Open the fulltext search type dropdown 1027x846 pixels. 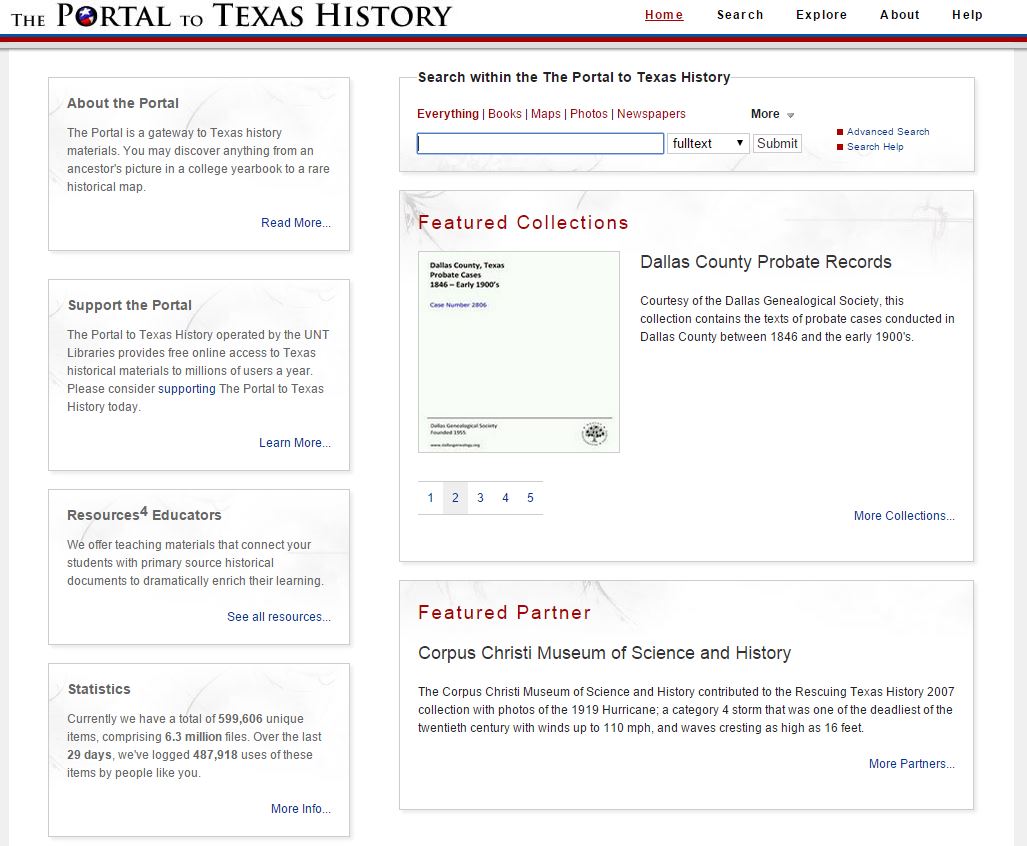pos(708,143)
